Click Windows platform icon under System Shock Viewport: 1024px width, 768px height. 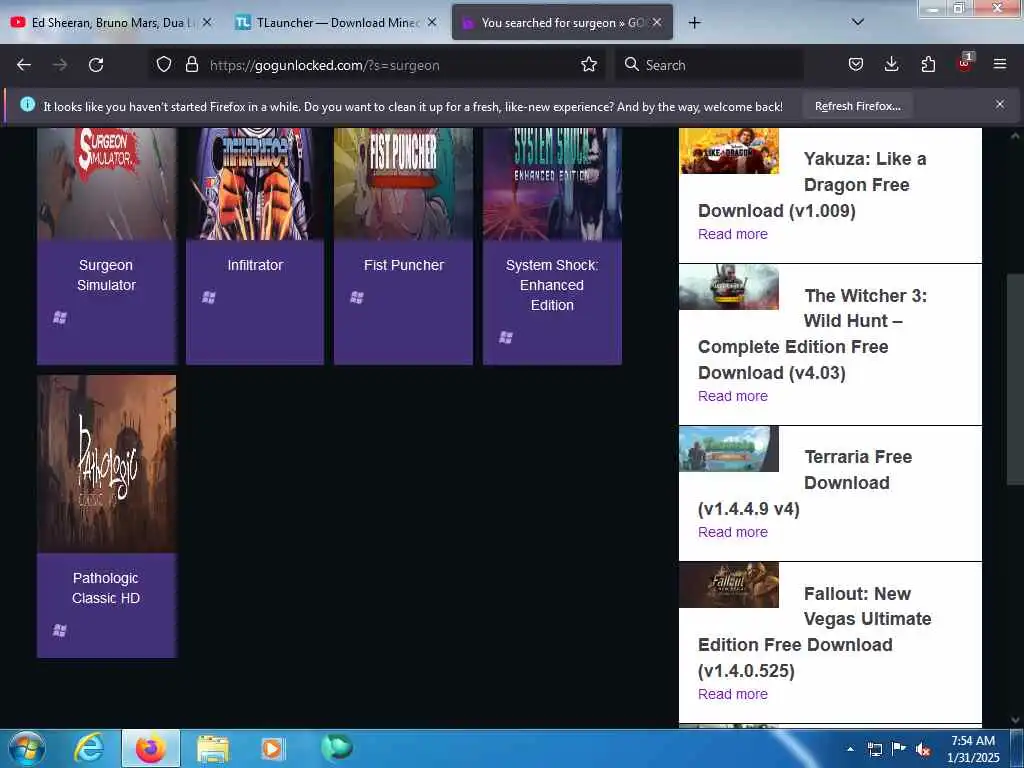coord(505,338)
